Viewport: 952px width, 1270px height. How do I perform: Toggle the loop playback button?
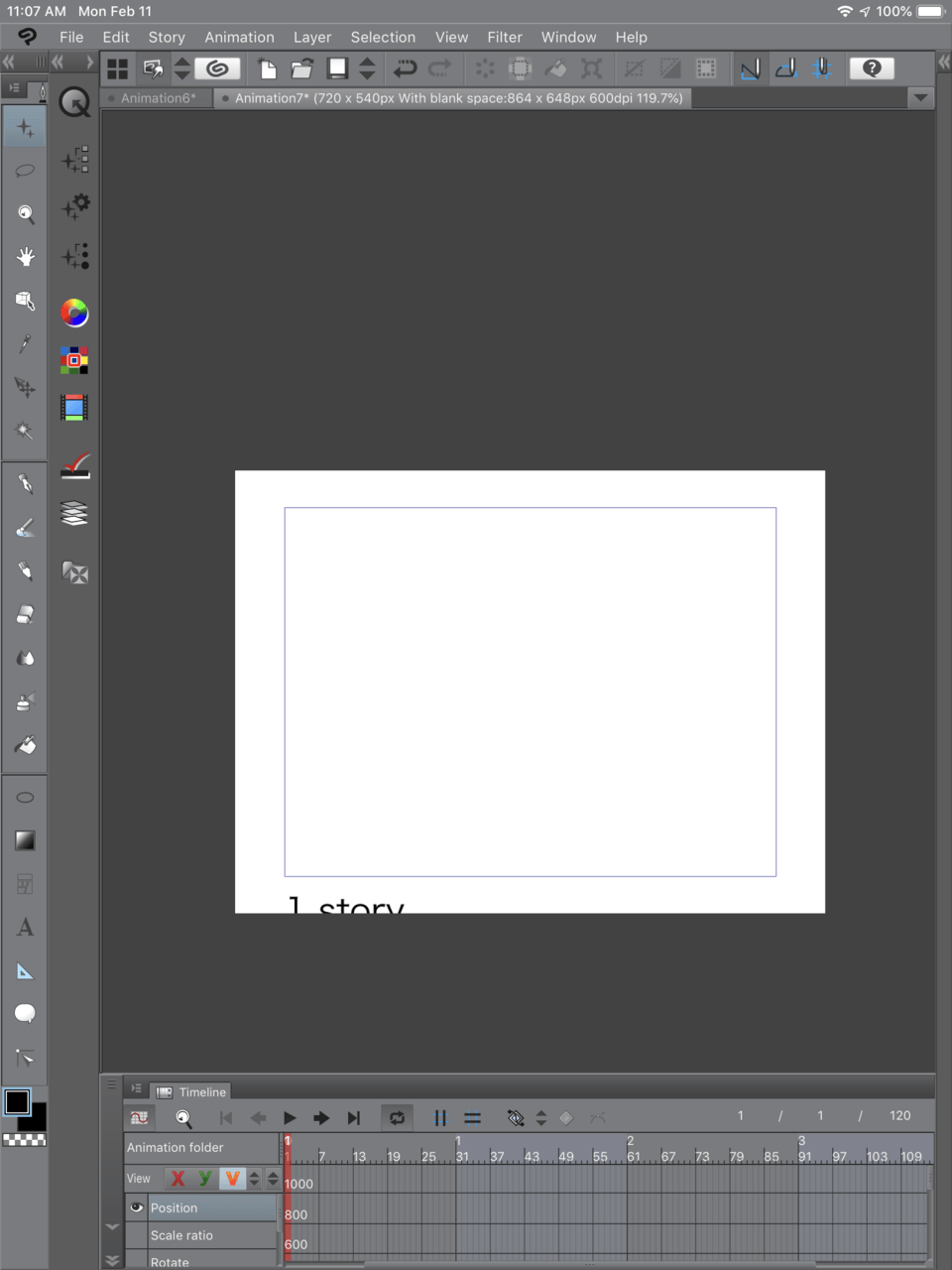[397, 1118]
